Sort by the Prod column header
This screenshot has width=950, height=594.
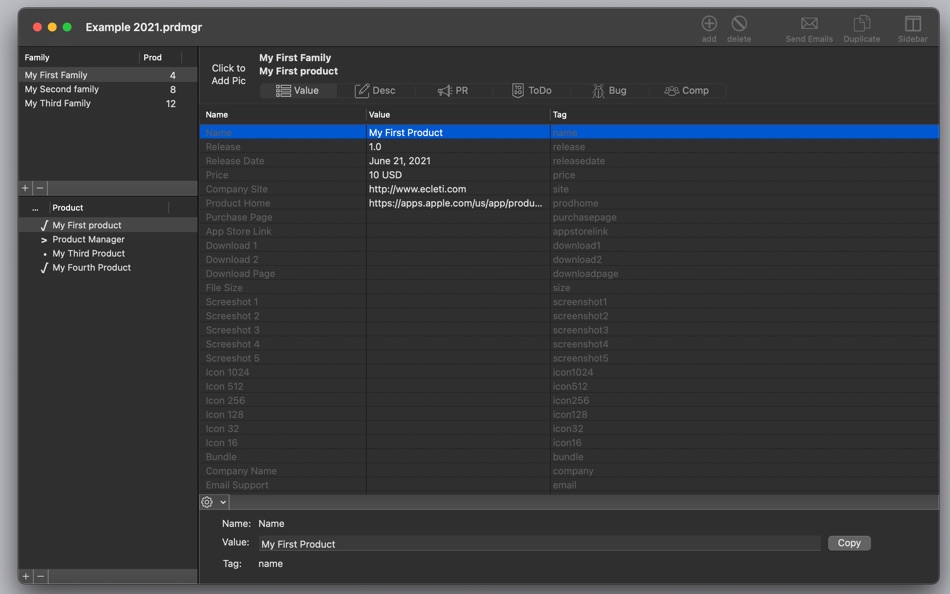pyautogui.click(x=161, y=58)
